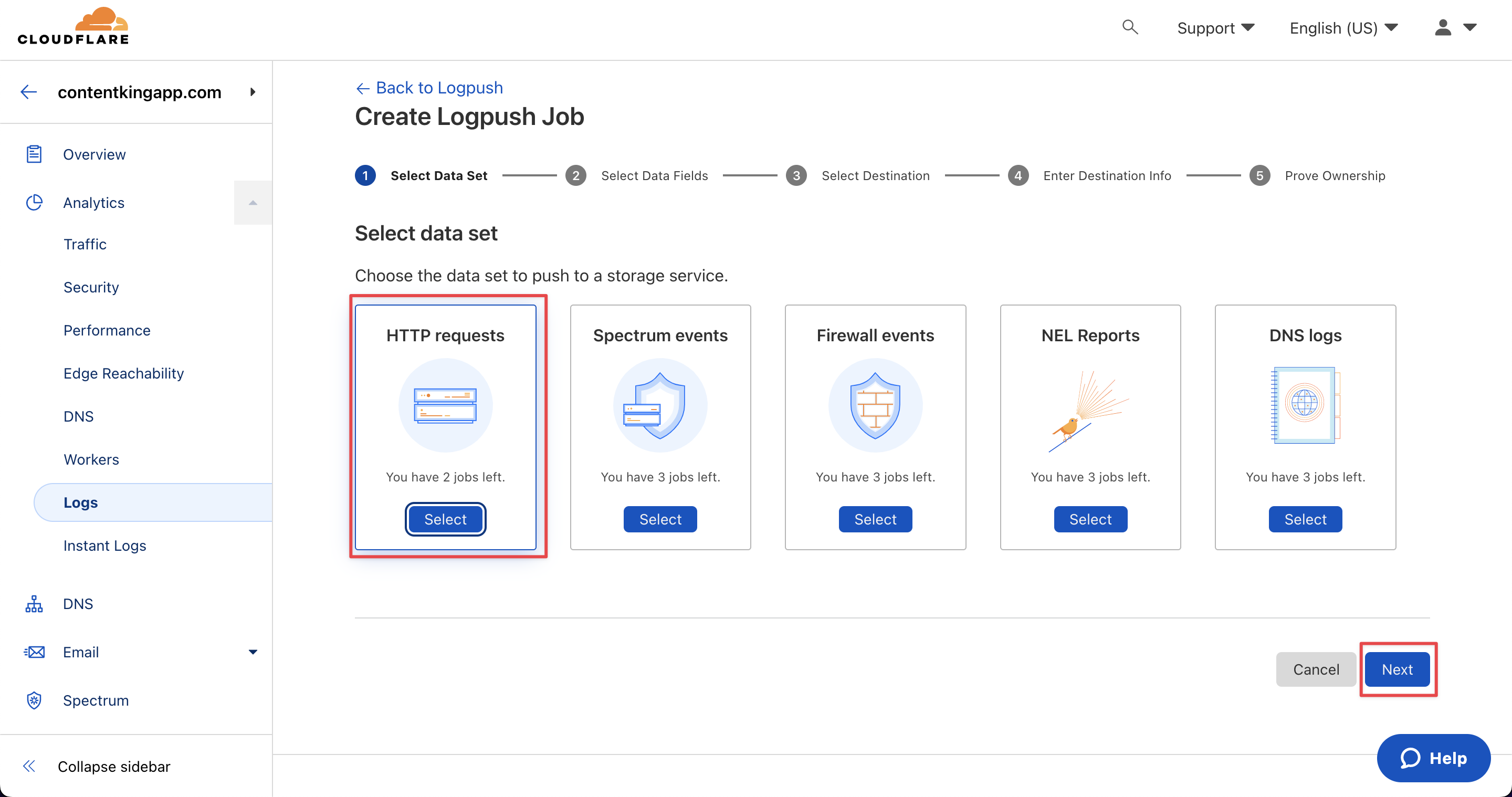
Task: Click step 2 circle in progress stepper
Action: pos(576,175)
